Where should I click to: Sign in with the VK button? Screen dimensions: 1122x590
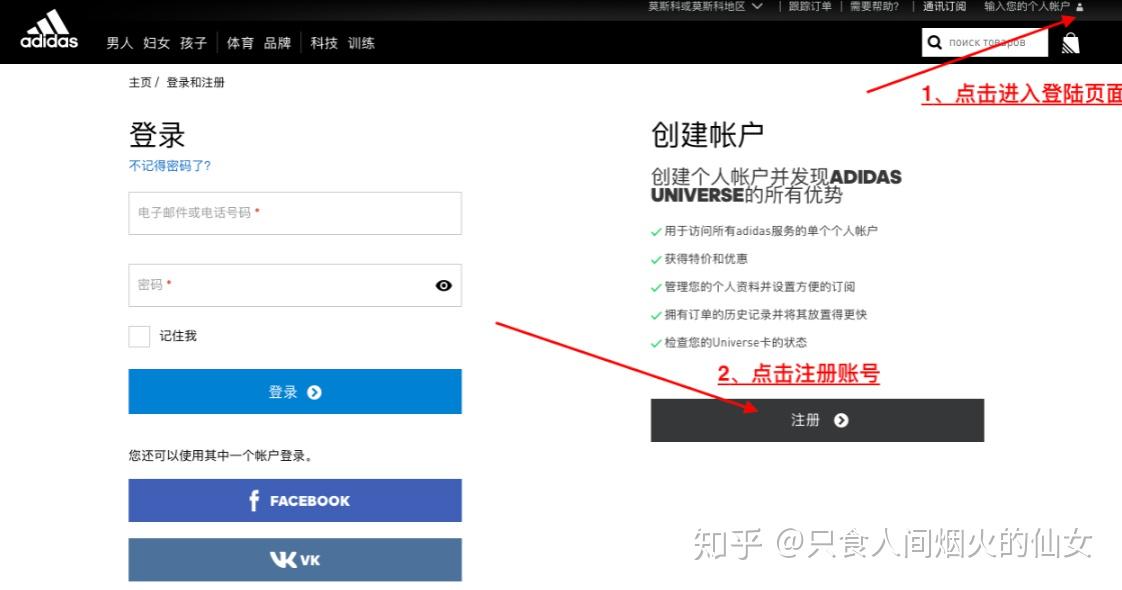[295, 560]
